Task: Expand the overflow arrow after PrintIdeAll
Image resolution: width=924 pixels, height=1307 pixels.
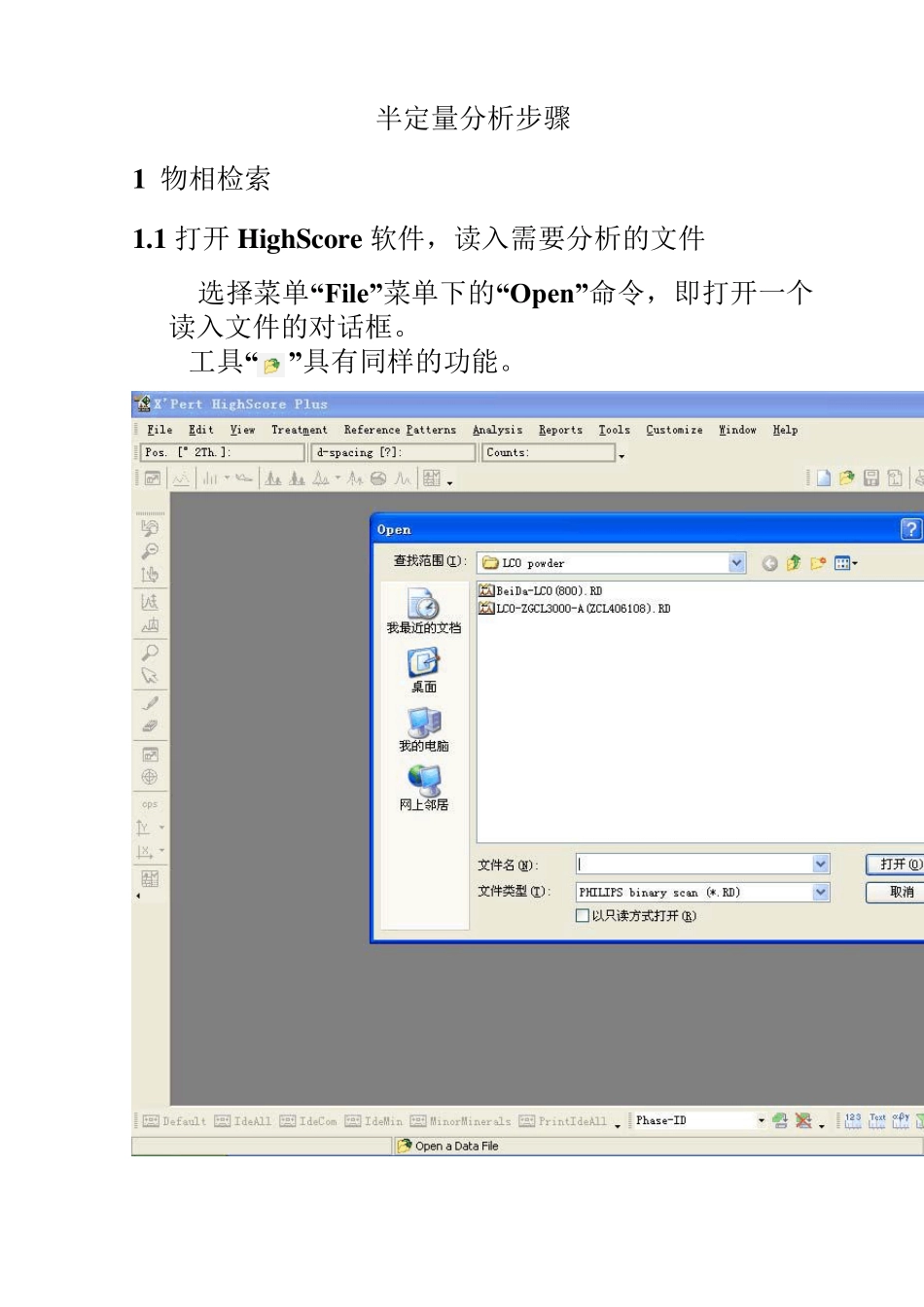Action: point(618,1124)
